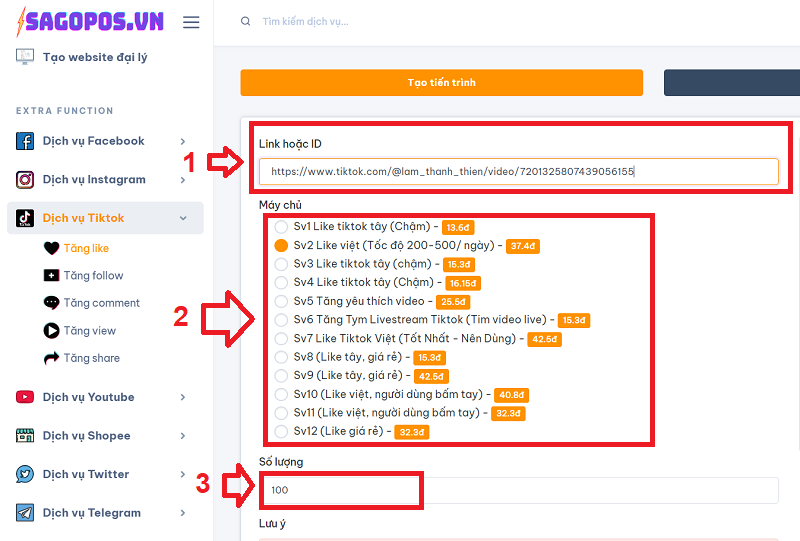800x541 pixels.
Task: Expand the Dịch vụ Youtube chevron
Action: (x=182, y=398)
